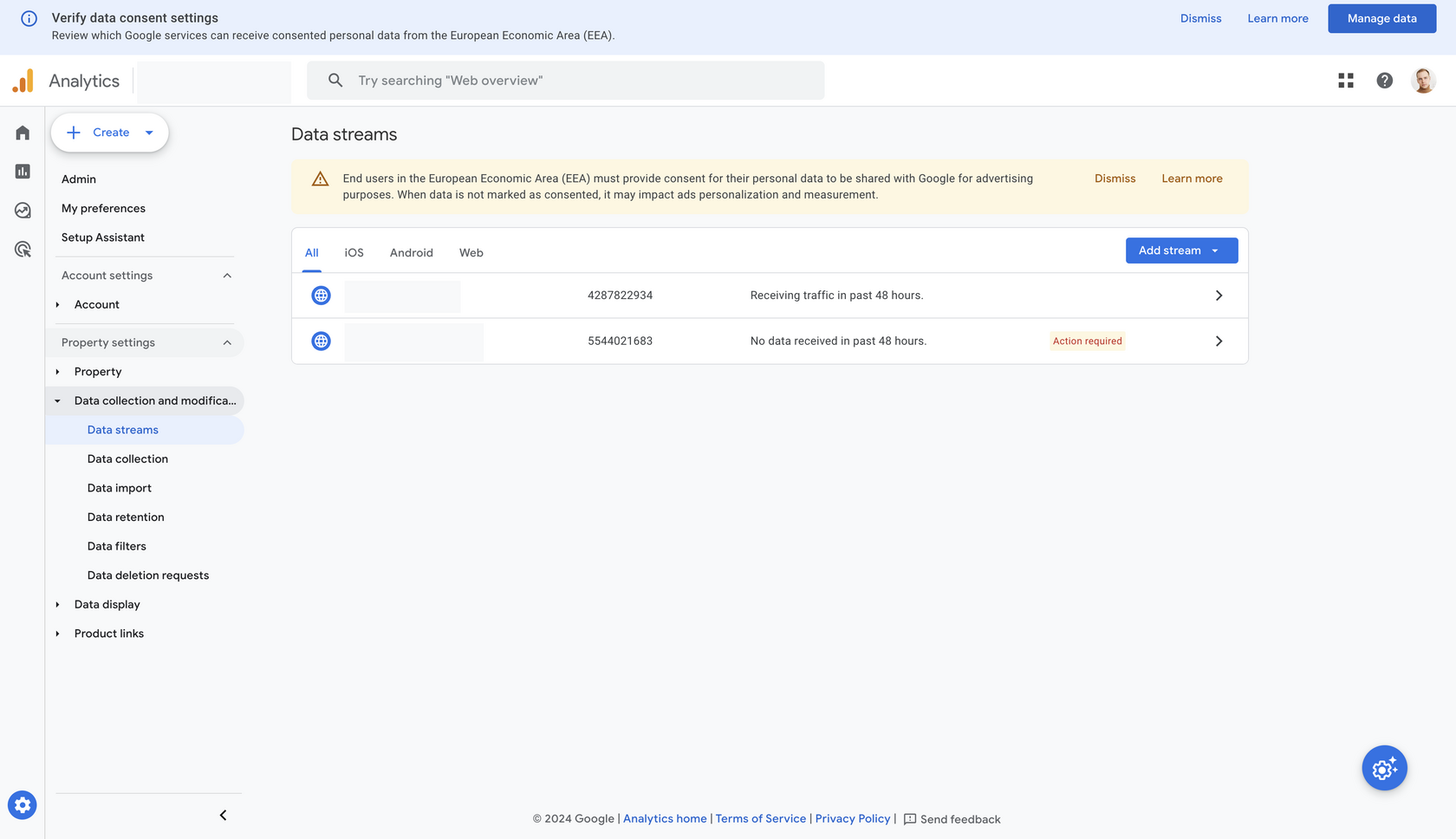Click the globe icon on the first stream
This screenshot has width=1456, height=839.
(321, 295)
